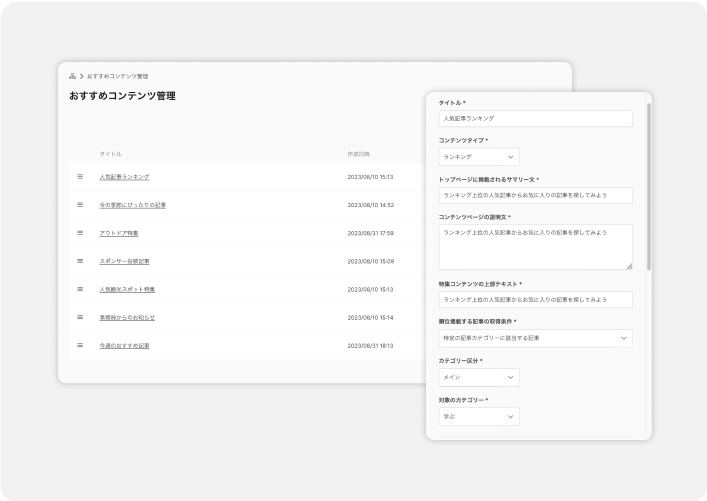Click drag handle for 人気記事ランキング row
Viewport: 707px width, 501px height.
click(x=81, y=177)
